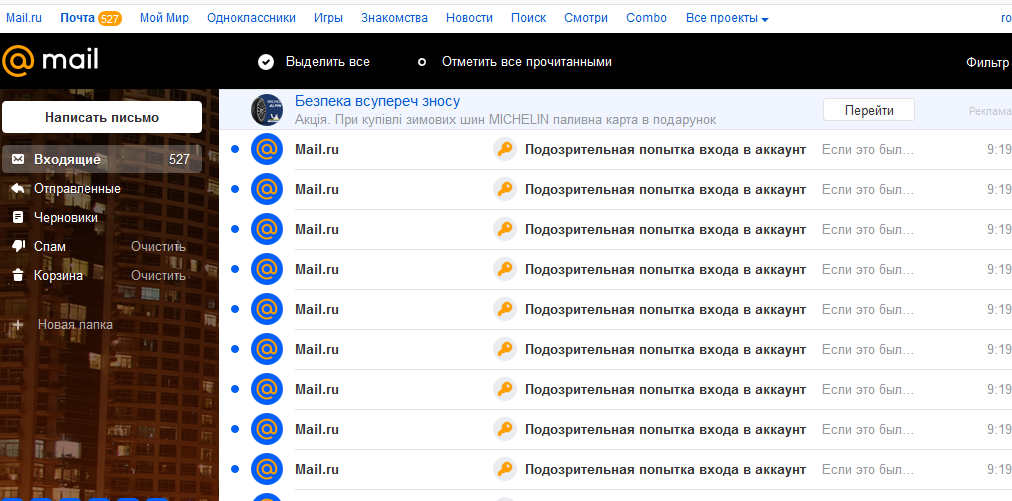The height and width of the screenshot is (501, 1012).
Task: Click 'Очистить' next to Spam folder
Action: coord(158,246)
